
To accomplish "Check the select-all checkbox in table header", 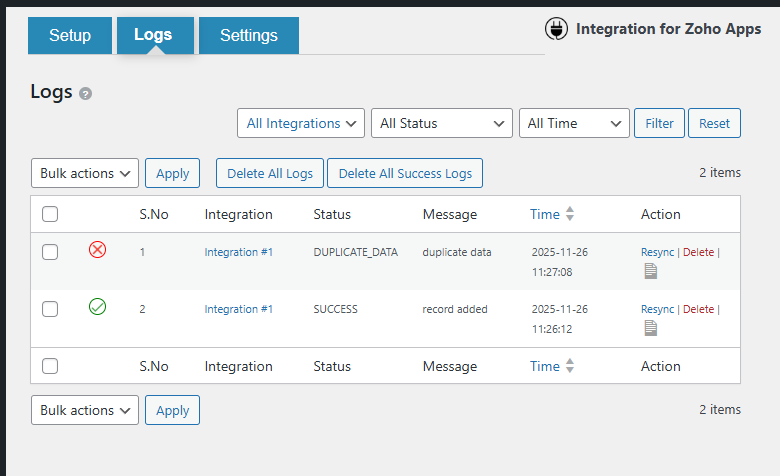I will coord(50,214).
